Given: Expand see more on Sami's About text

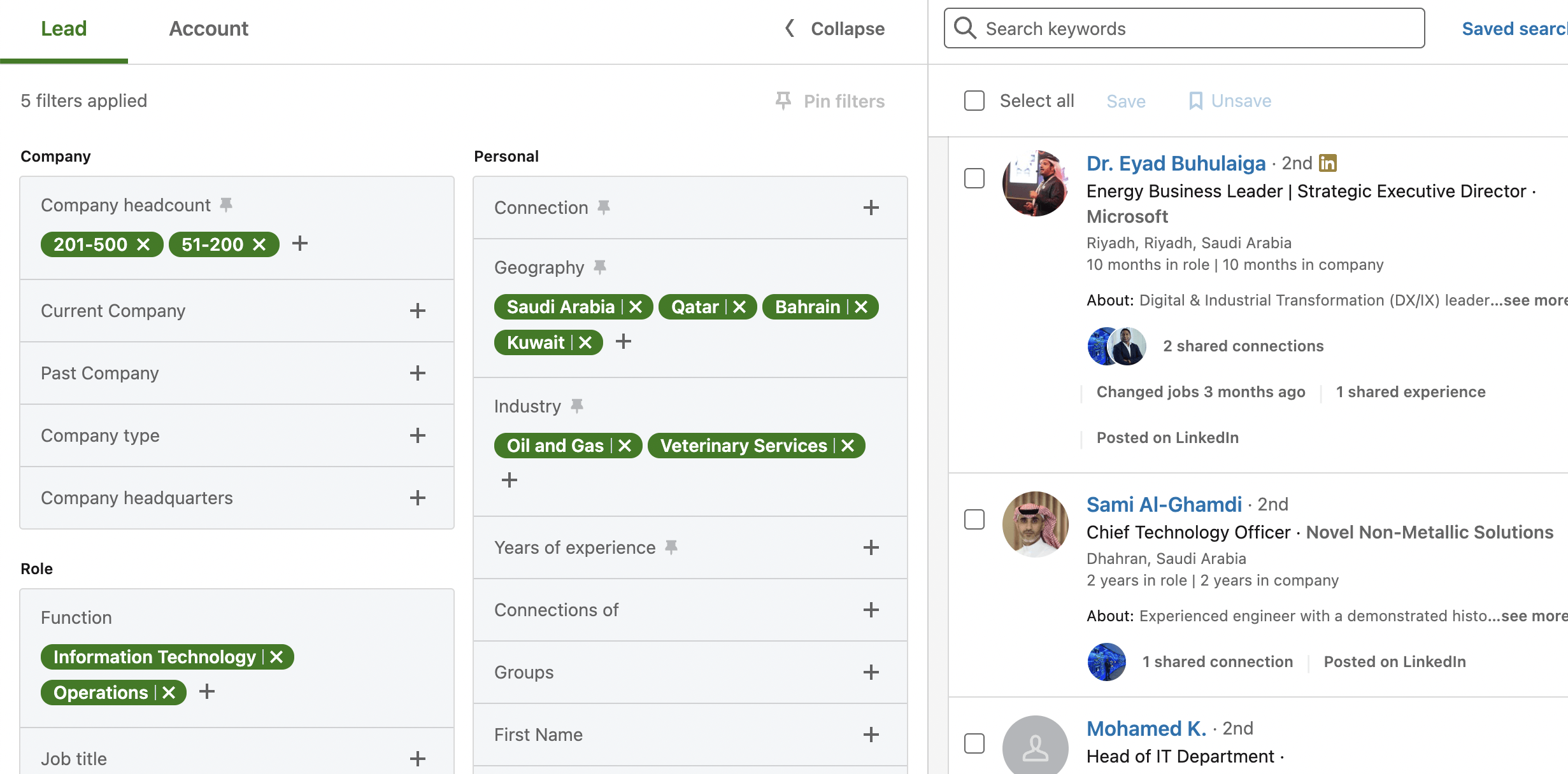Looking at the screenshot, I should coord(1534,616).
